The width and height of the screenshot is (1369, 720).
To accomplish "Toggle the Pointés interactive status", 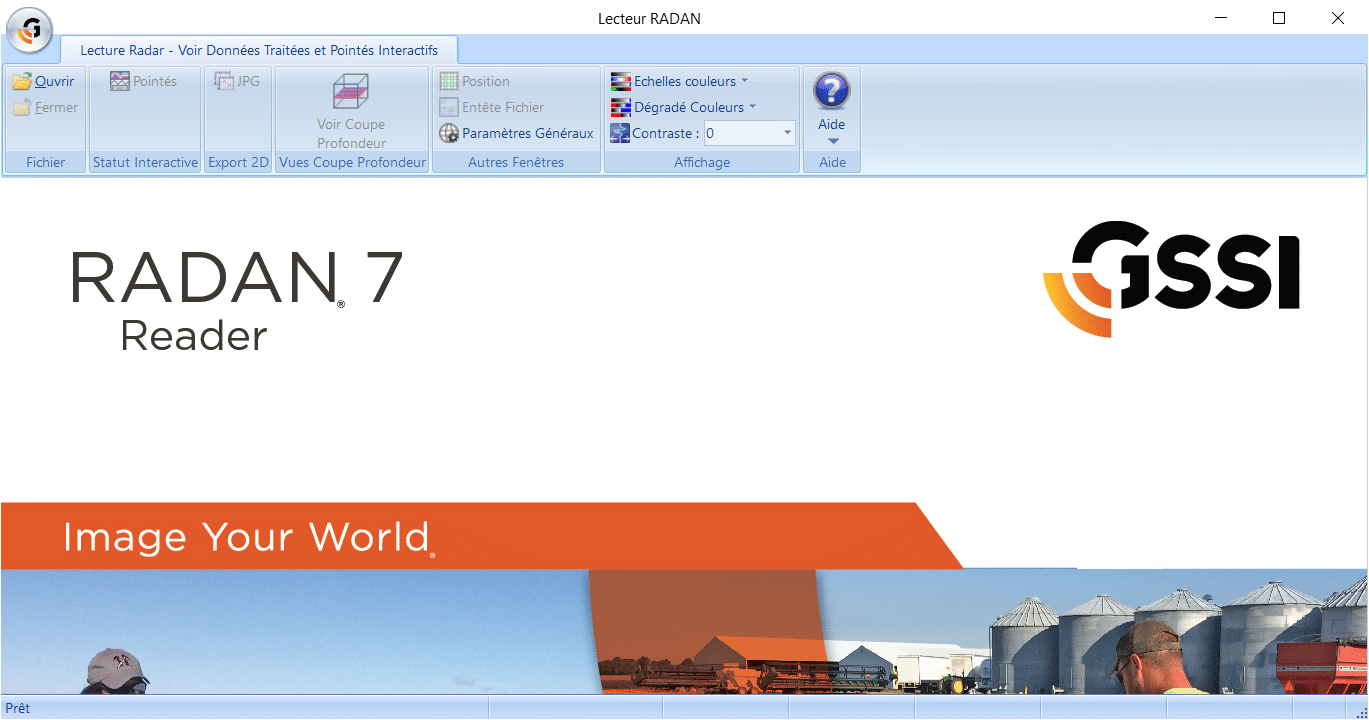I will coord(143,82).
